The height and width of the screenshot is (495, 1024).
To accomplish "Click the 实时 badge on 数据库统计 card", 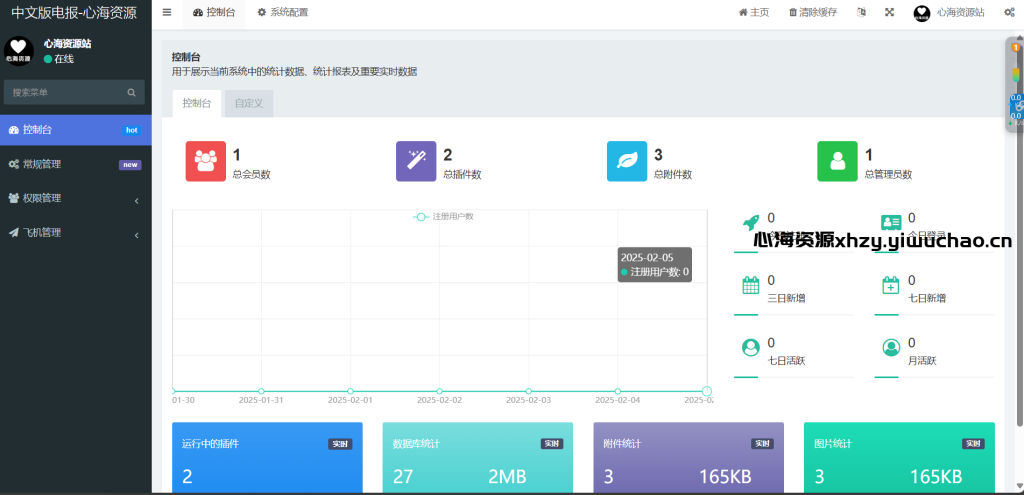I will click(x=552, y=444).
